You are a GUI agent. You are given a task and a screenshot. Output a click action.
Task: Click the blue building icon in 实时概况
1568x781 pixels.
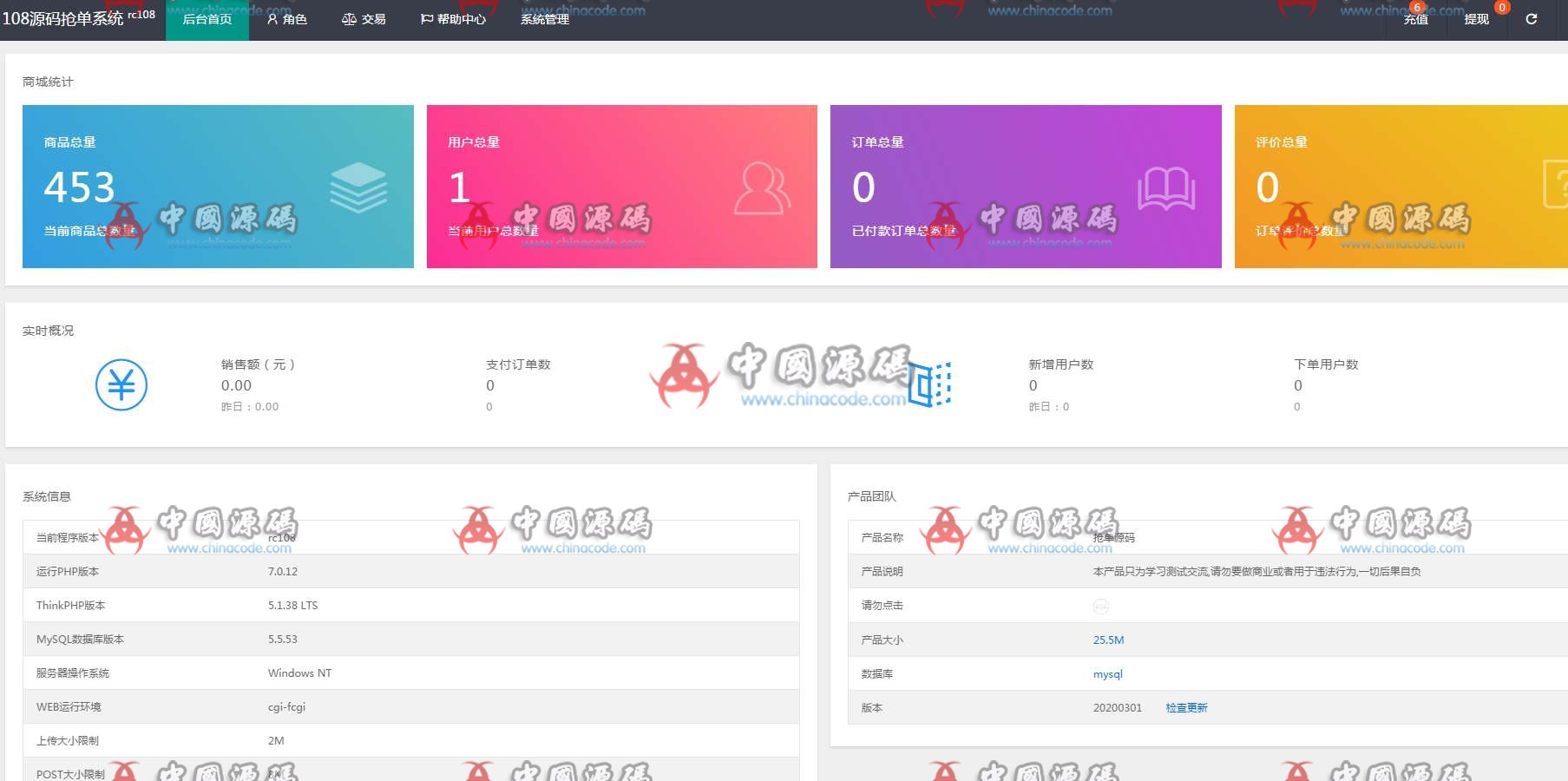(929, 384)
